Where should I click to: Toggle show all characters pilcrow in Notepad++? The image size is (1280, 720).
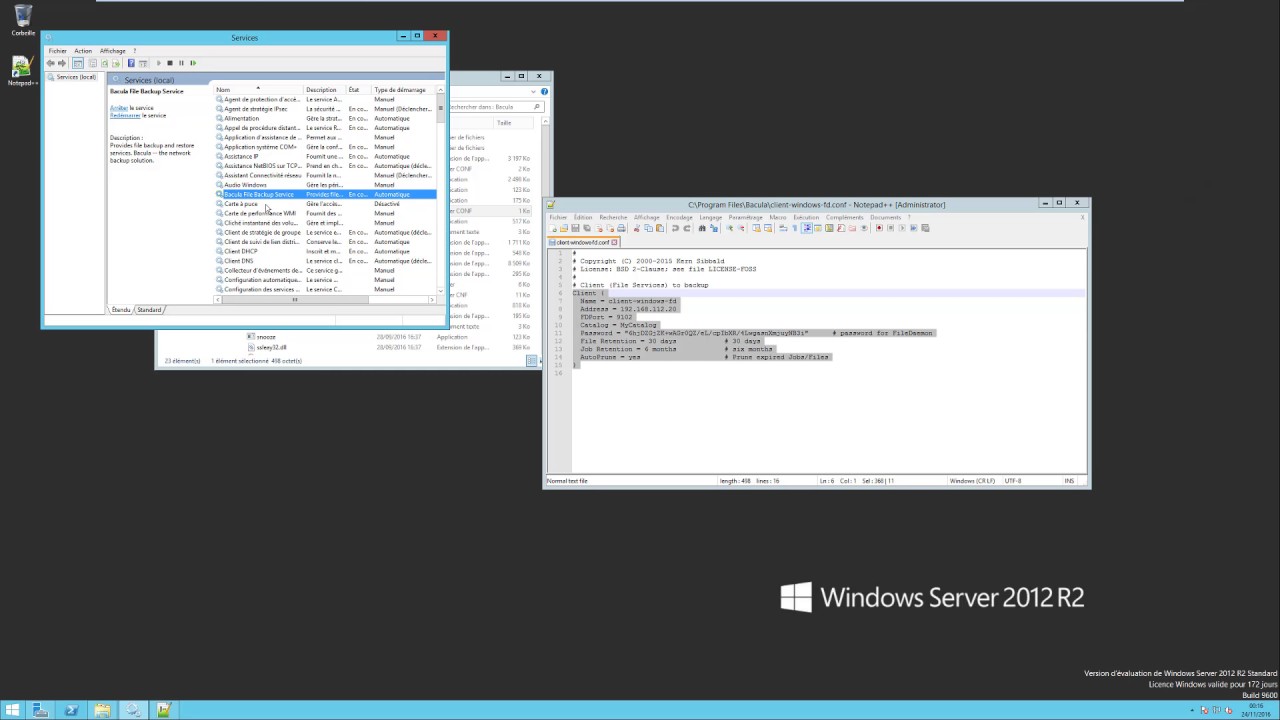[795, 228]
